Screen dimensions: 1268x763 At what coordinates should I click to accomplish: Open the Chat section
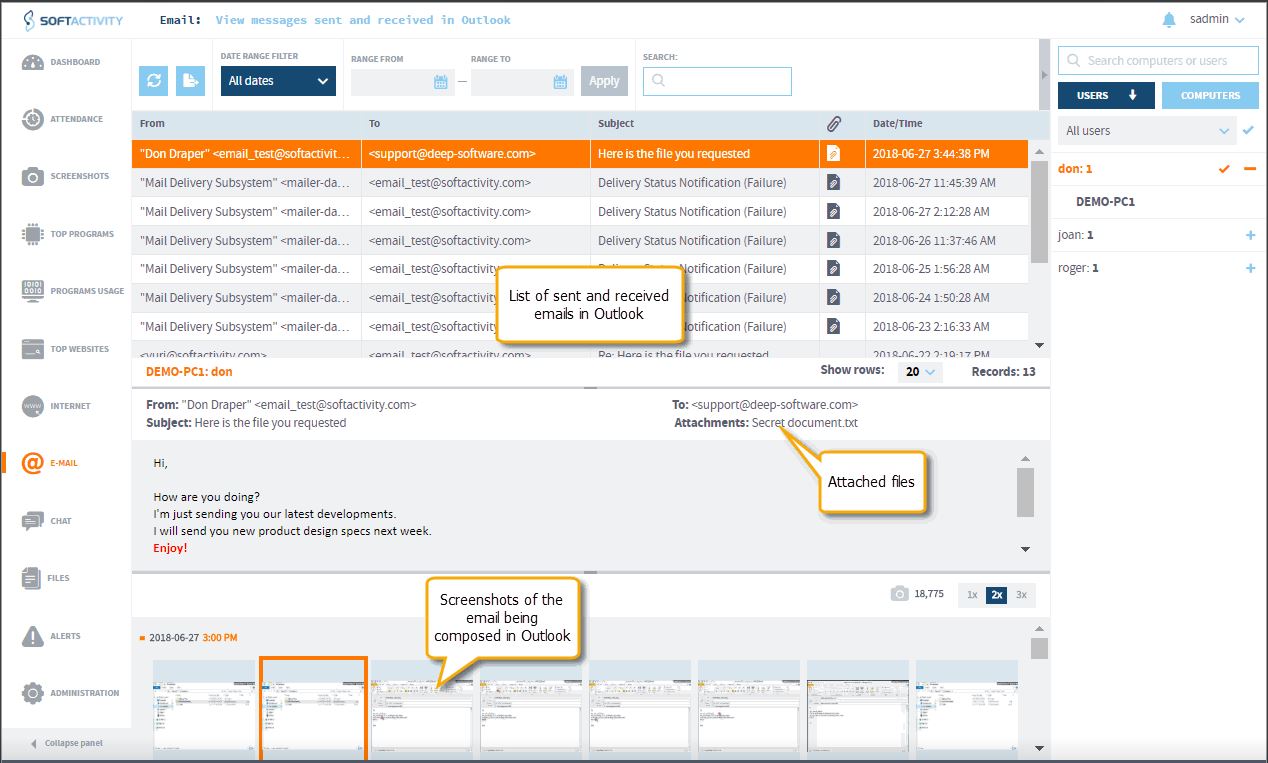coord(47,521)
